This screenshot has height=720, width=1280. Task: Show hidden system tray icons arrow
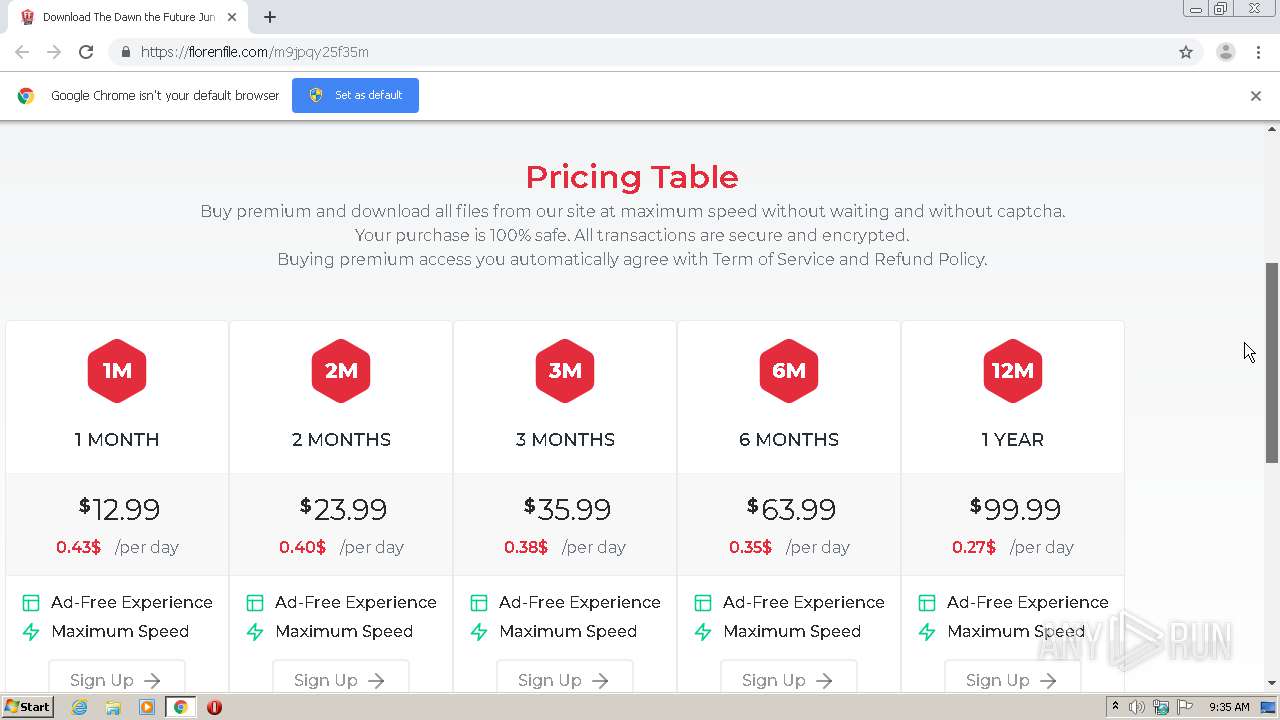tap(1115, 707)
